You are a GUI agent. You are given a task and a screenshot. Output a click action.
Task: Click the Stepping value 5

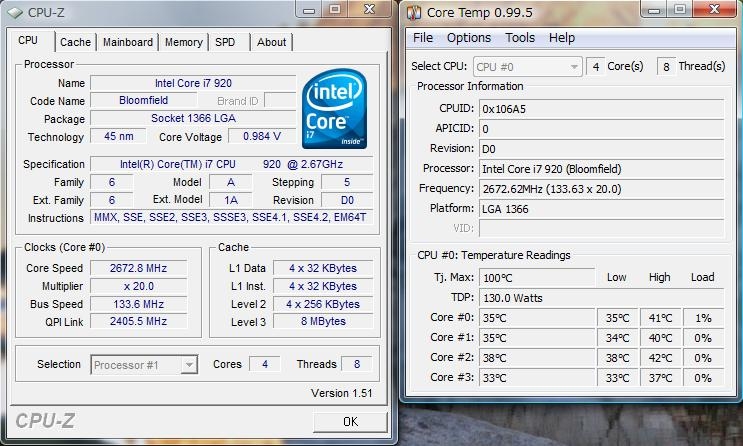pos(347,182)
